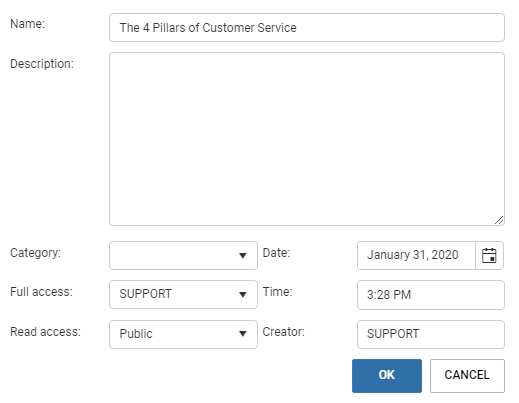Confirm the dialog with OK

pos(387,376)
